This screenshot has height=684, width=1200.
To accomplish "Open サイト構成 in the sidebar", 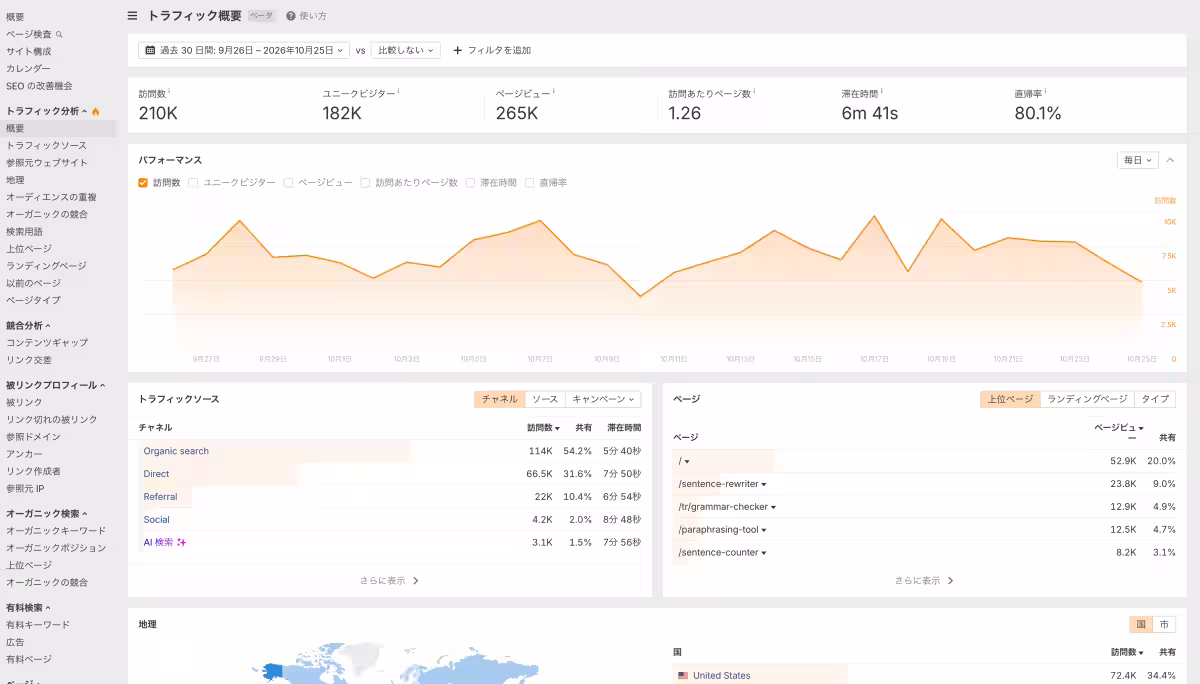I will (x=29, y=51).
